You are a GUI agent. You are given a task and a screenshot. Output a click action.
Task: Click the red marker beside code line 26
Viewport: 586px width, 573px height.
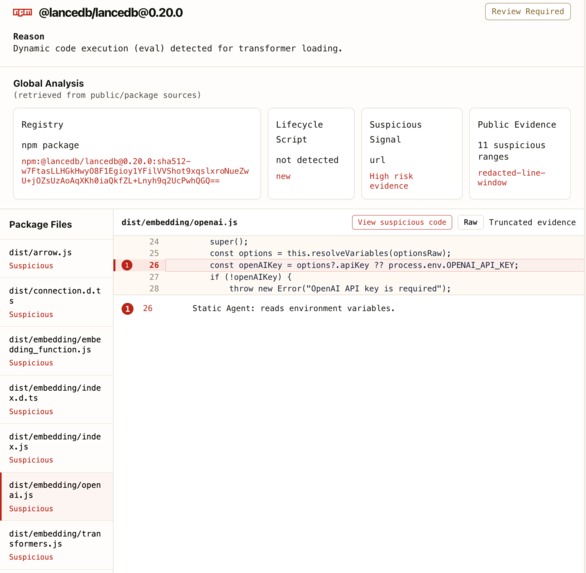coord(127,265)
